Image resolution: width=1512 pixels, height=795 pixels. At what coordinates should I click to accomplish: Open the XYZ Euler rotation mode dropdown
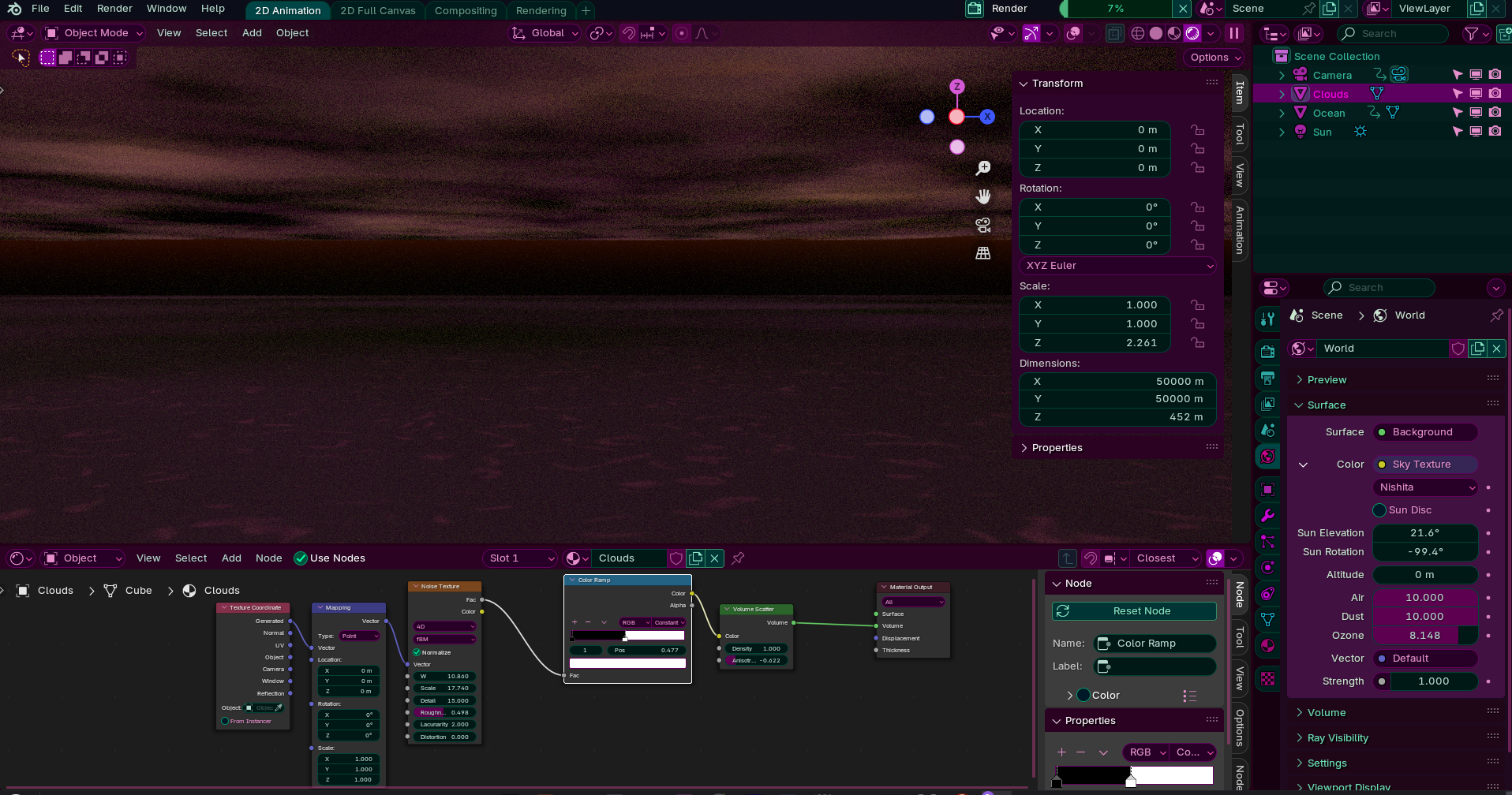(x=1117, y=266)
